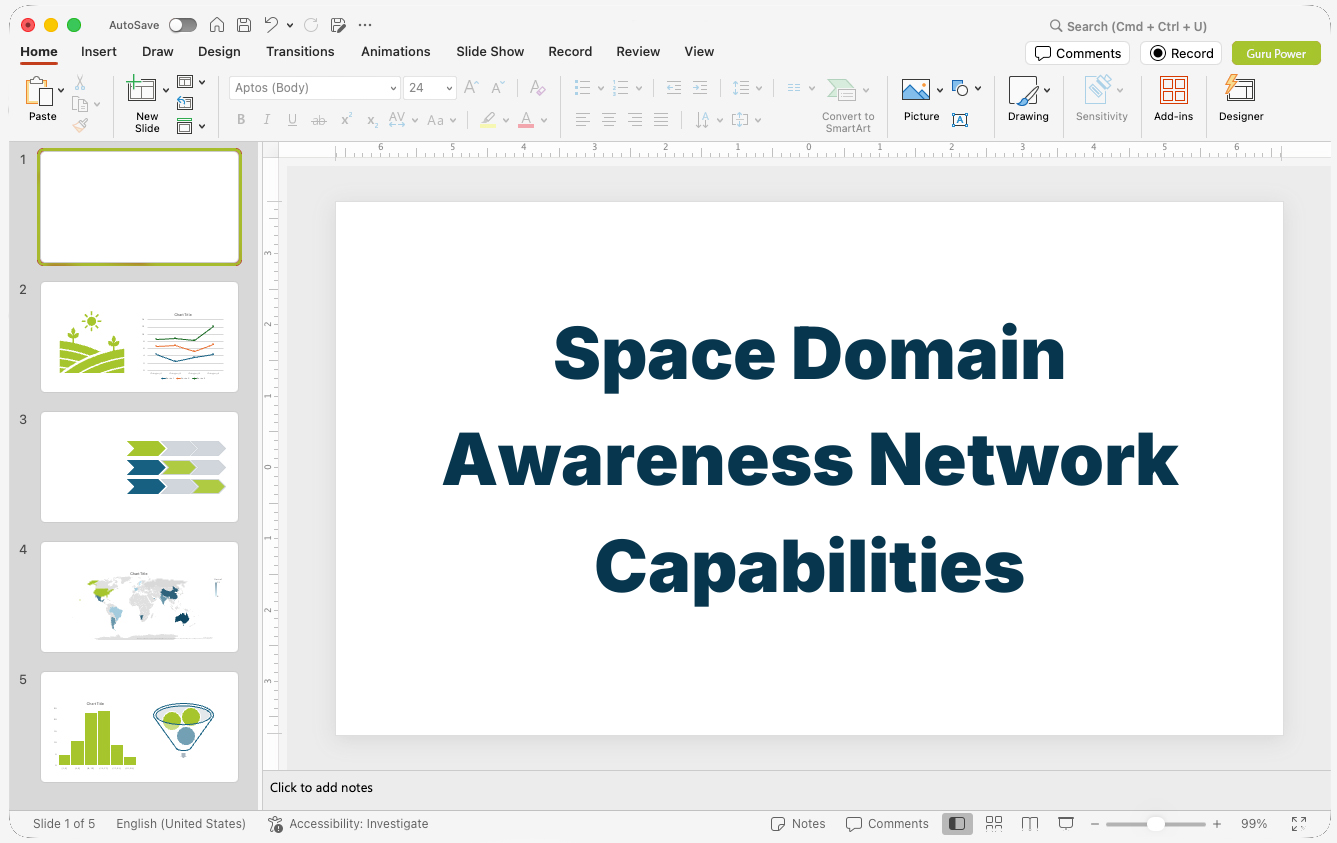This screenshot has width=1337, height=843.
Task: Open the slide Layout dropdown
Action: coord(191,82)
